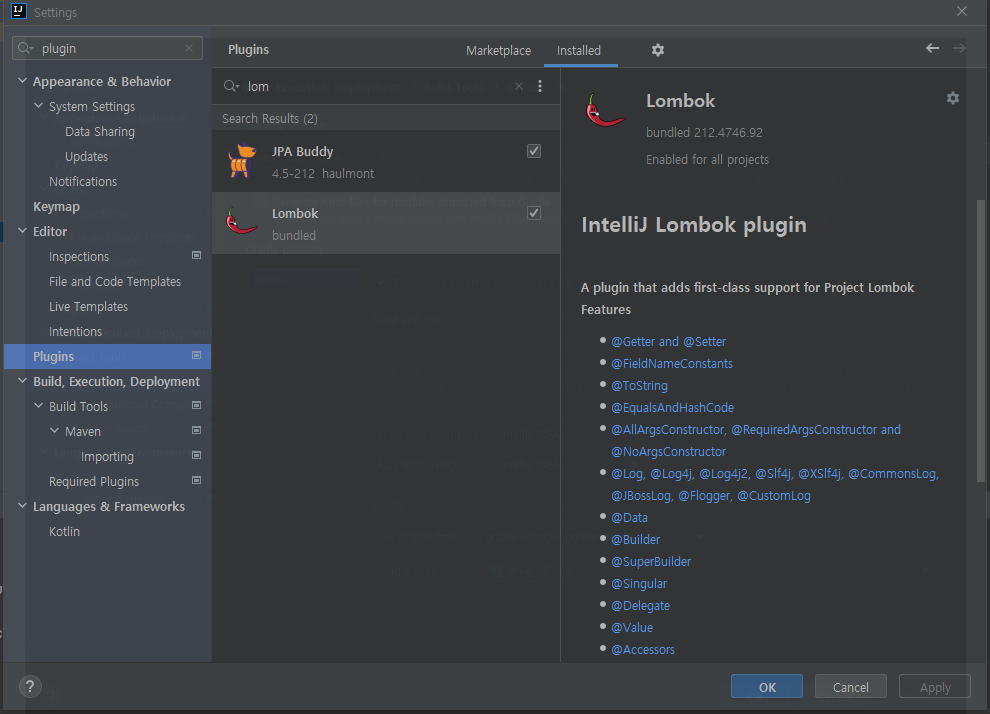The width and height of the screenshot is (990, 714).
Task: Collapse Build Tools node
Action: coord(39,405)
